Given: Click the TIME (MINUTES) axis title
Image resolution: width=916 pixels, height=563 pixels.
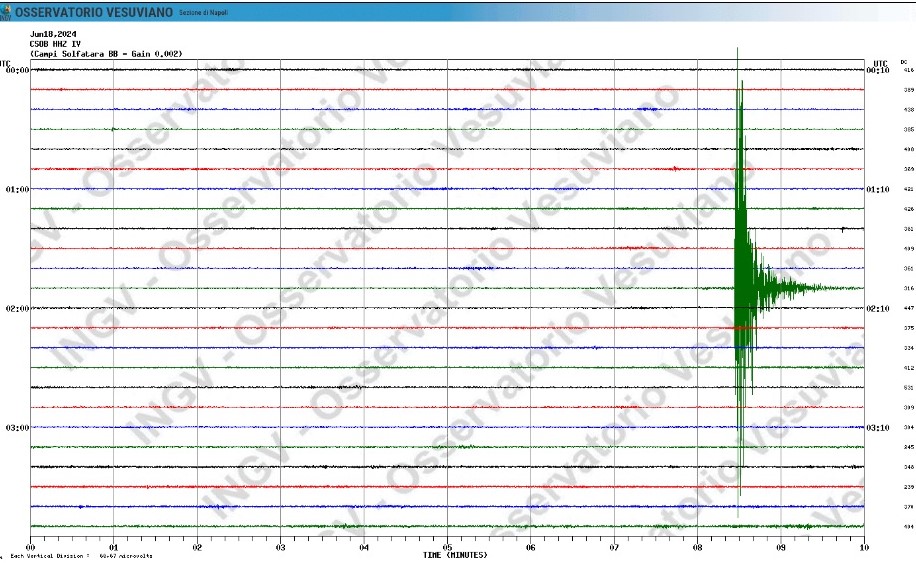Looking at the screenshot, I should [455, 555].
